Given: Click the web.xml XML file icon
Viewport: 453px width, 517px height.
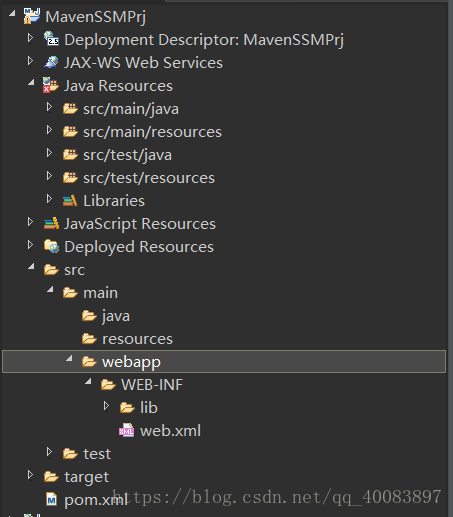Looking at the screenshot, I should [x=127, y=430].
